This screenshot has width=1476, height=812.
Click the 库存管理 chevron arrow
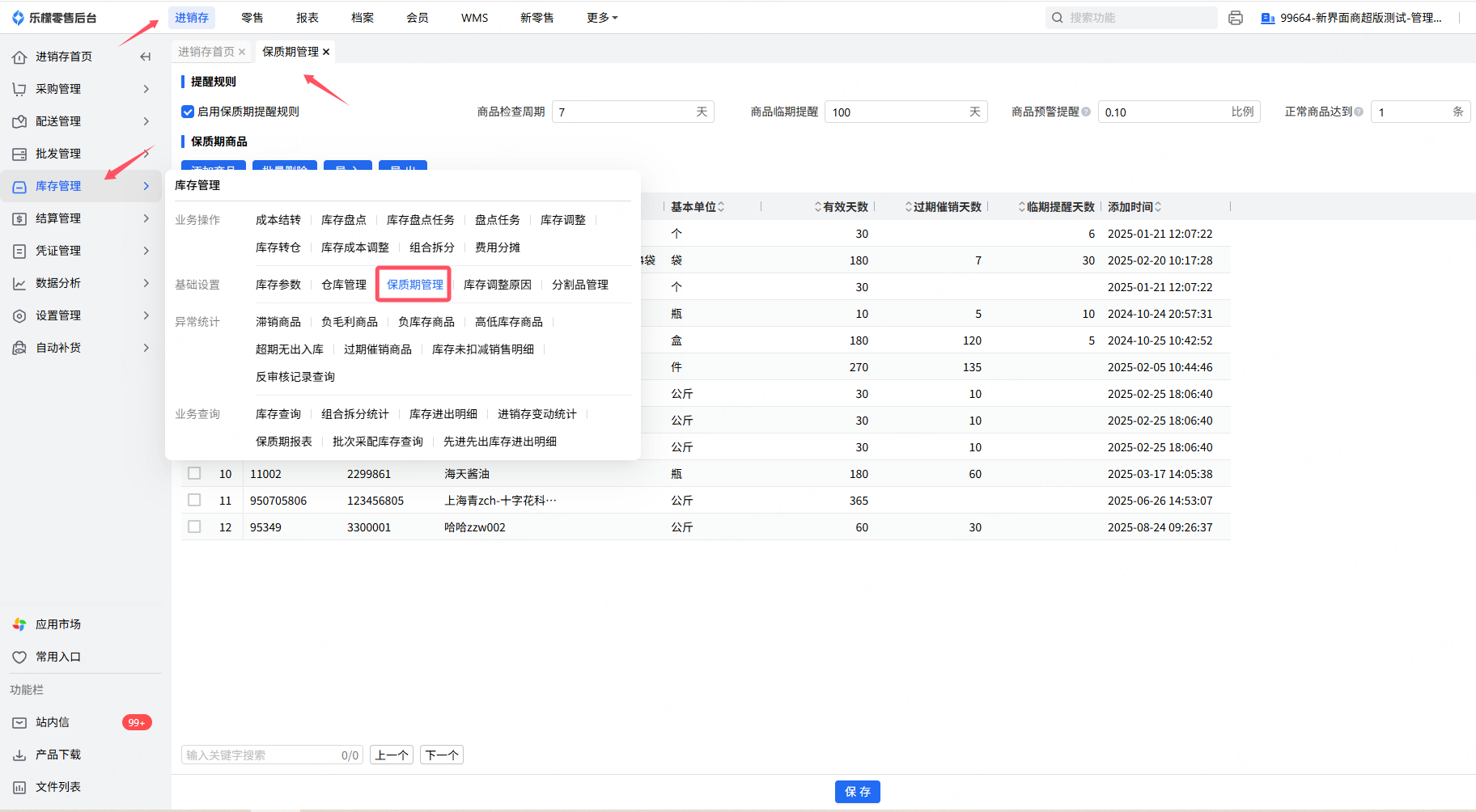(146, 186)
